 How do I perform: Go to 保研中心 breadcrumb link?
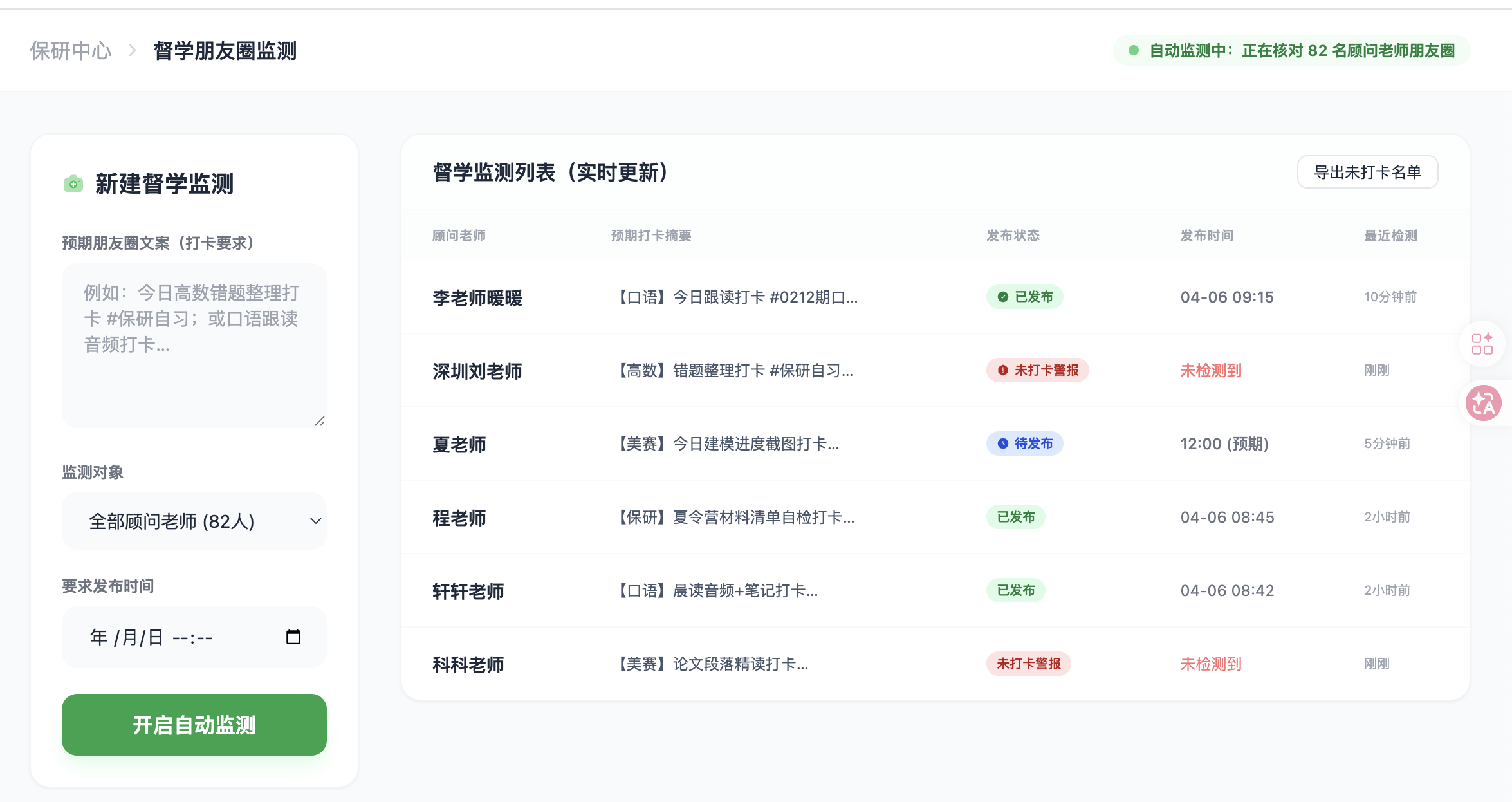tap(71, 50)
